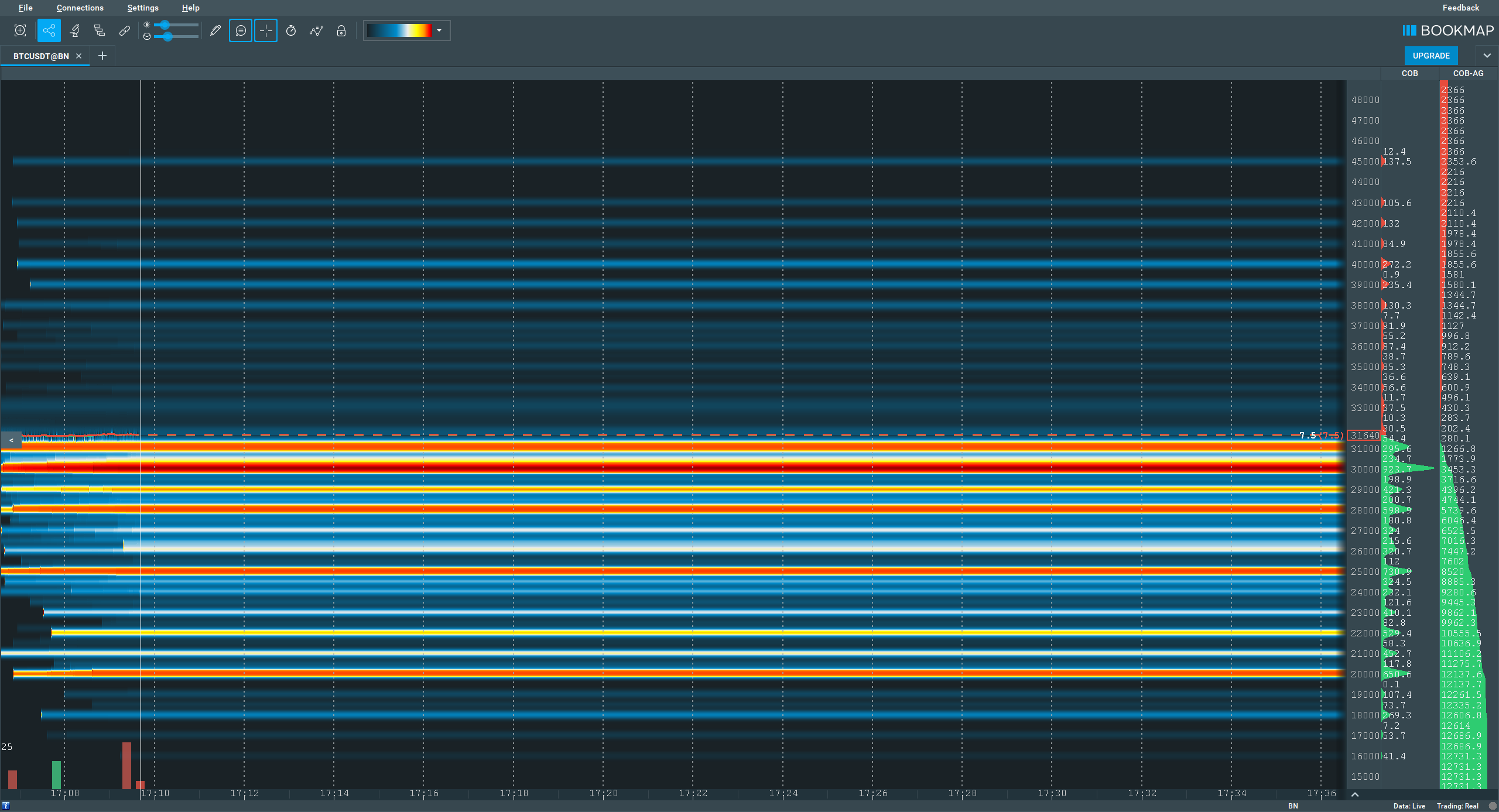Click the brightness sun icon
The height and width of the screenshot is (812, 1499).
tap(147, 25)
